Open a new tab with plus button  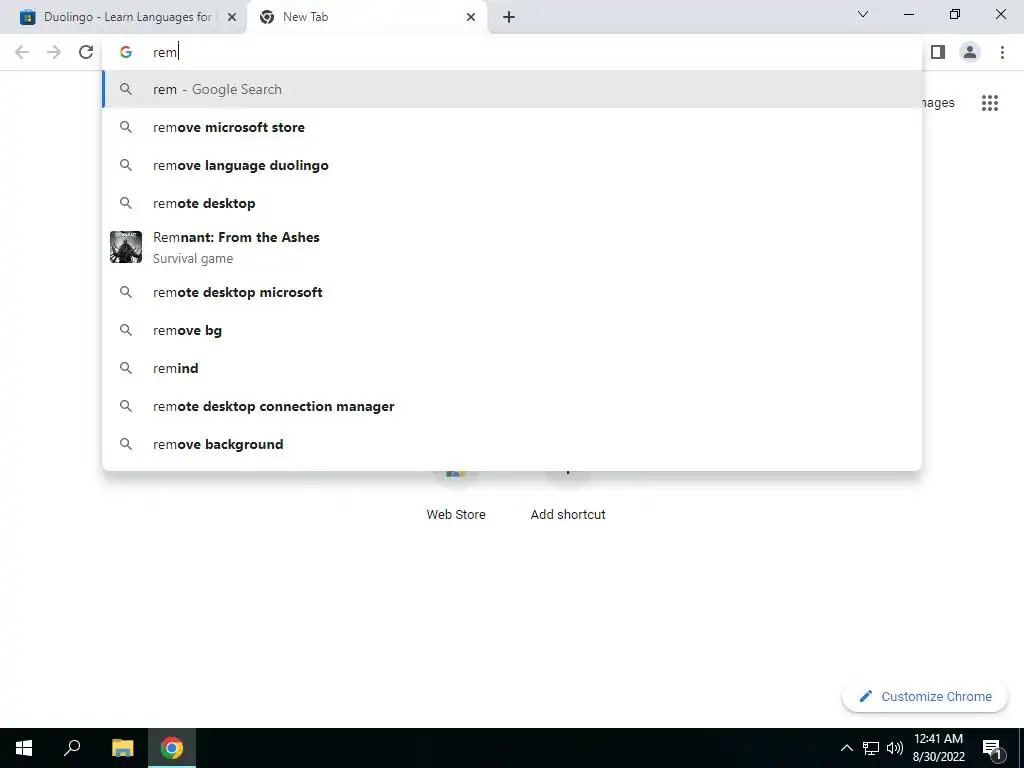pos(509,17)
